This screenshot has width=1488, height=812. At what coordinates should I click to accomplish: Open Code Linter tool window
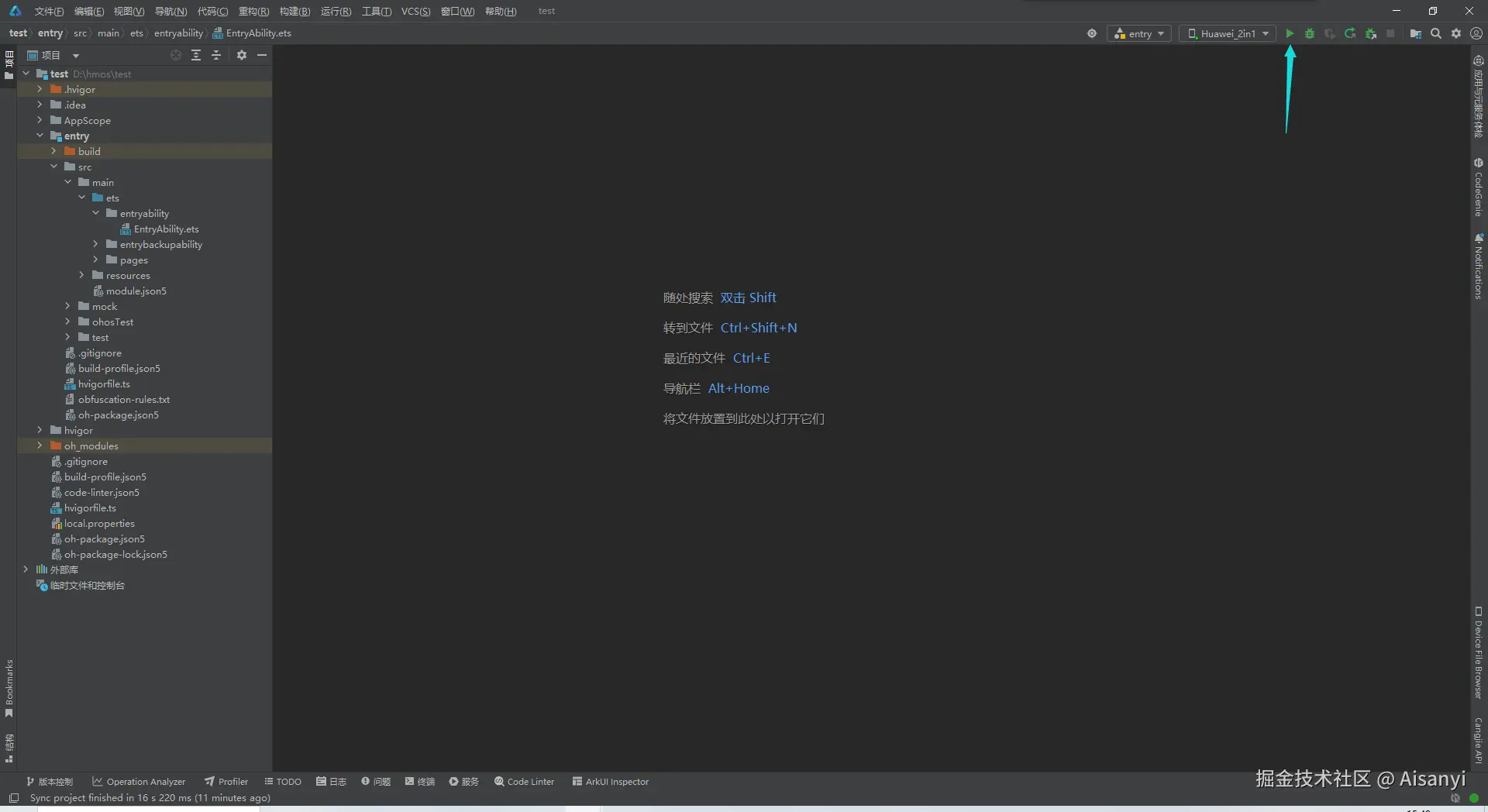pyautogui.click(x=525, y=782)
